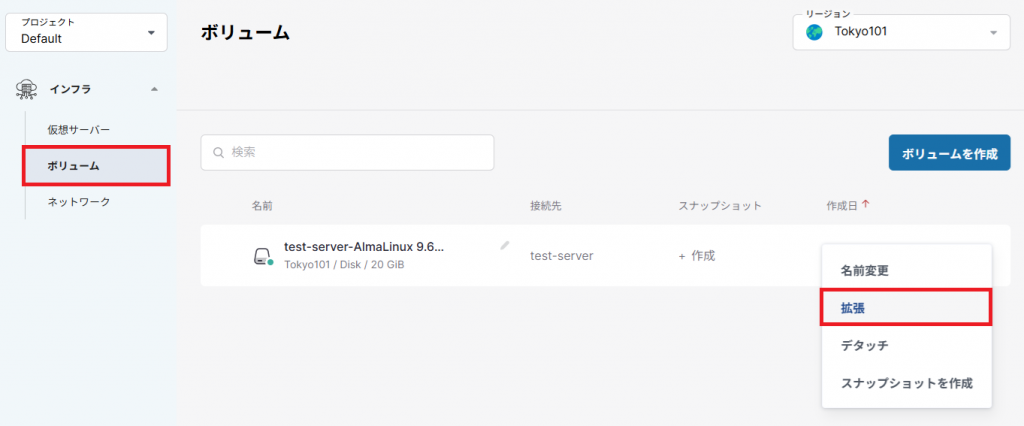1024x426 pixels.
Task: Click the pencil edit icon beside volume name
Action: tap(505, 245)
